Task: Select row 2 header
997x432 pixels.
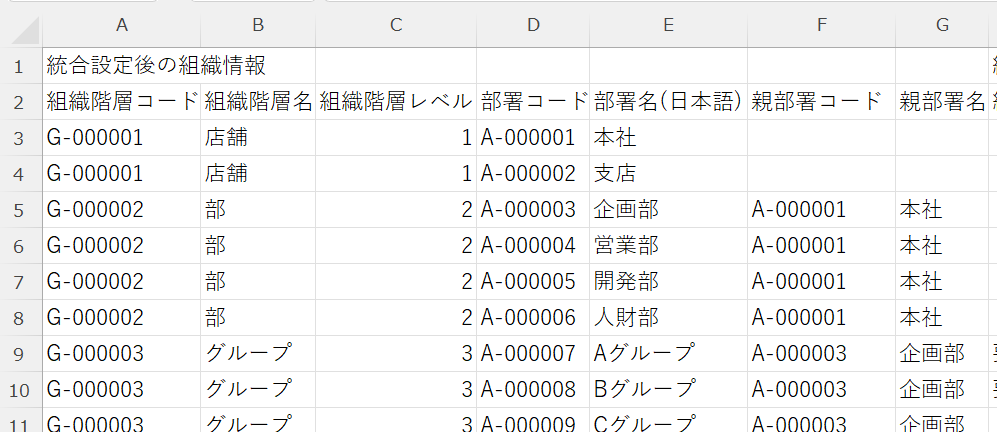Action: (21, 101)
